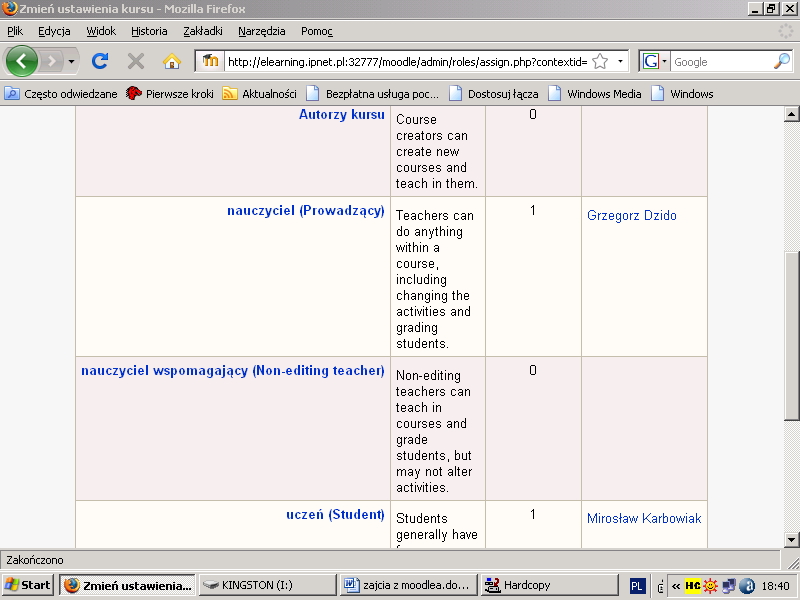Viewport: 800px width, 600px height.
Task: Open the search engine selector dropdown
Action: [664, 62]
